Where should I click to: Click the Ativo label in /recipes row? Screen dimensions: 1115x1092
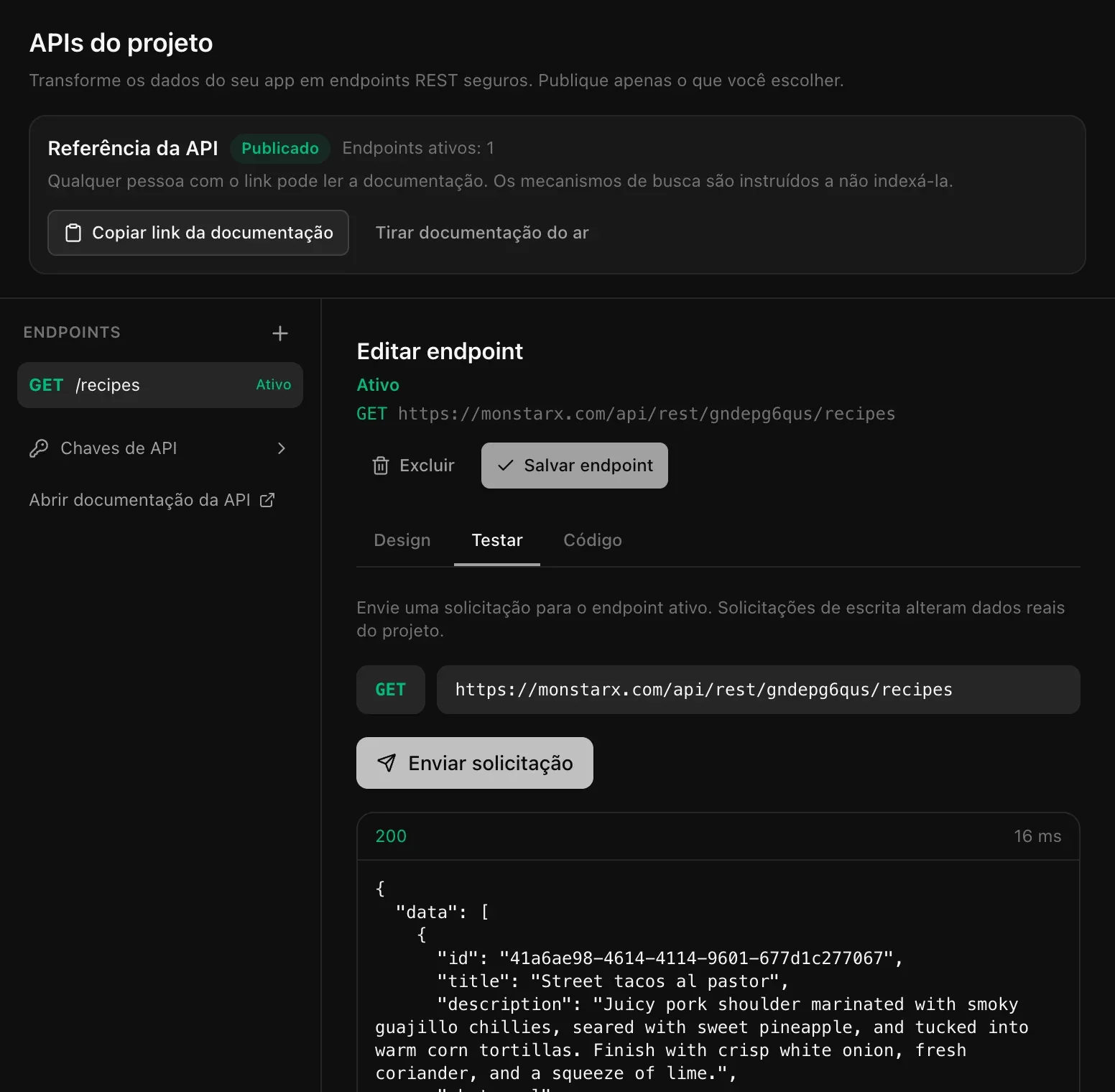point(274,385)
